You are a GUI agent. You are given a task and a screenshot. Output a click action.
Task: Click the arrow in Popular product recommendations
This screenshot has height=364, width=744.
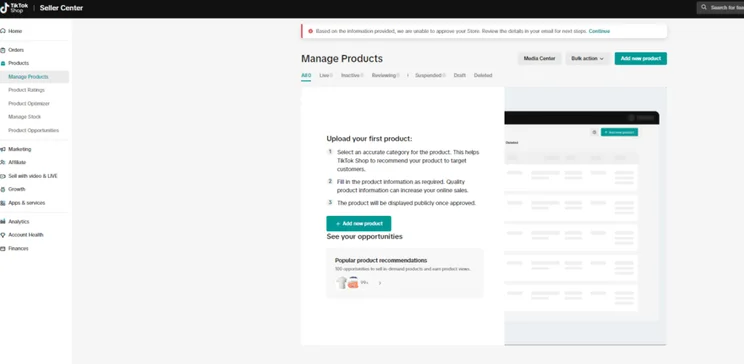tap(380, 283)
